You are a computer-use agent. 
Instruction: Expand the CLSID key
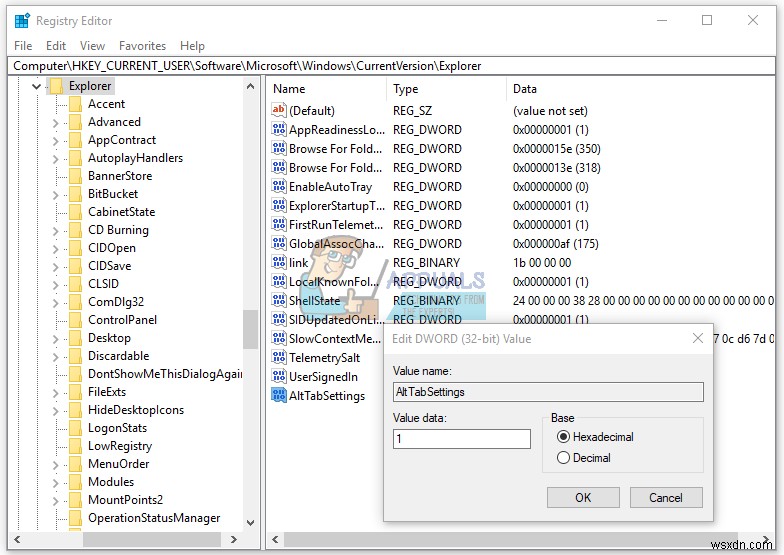point(56,284)
